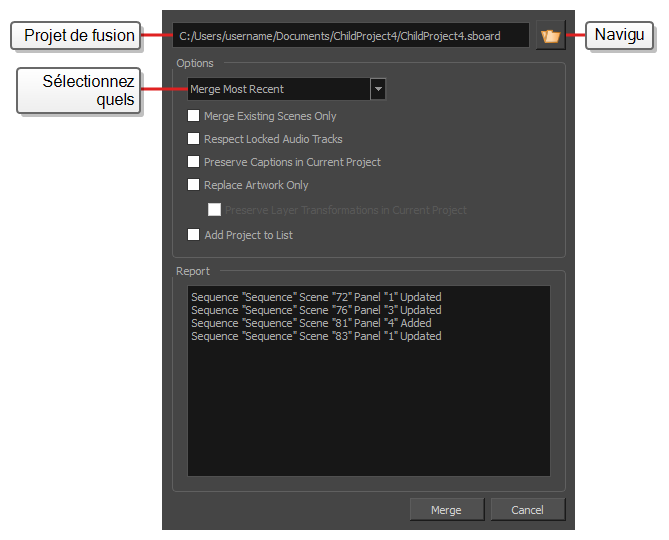This screenshot has height=540, width=669.
Task: Click the "Navigu" callout label
Action: [620, 36]
